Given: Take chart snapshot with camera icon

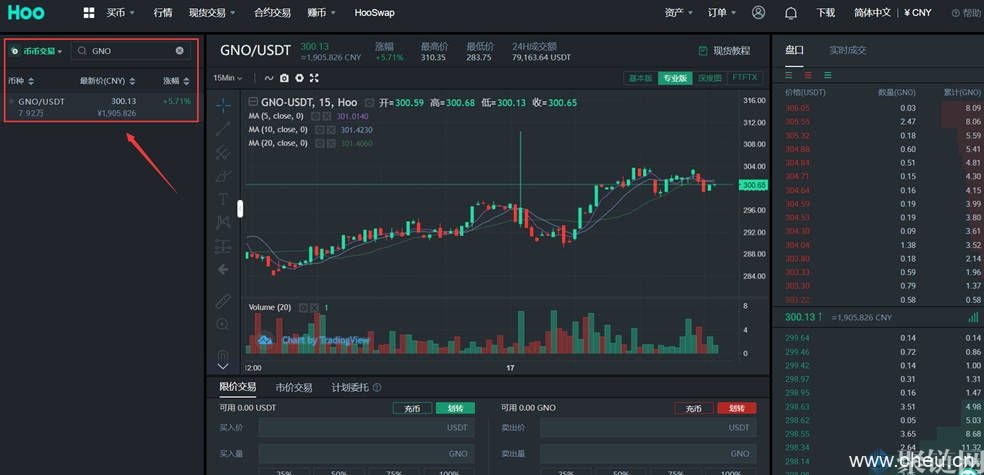Looking at the screenshot, I should [284, 77].
